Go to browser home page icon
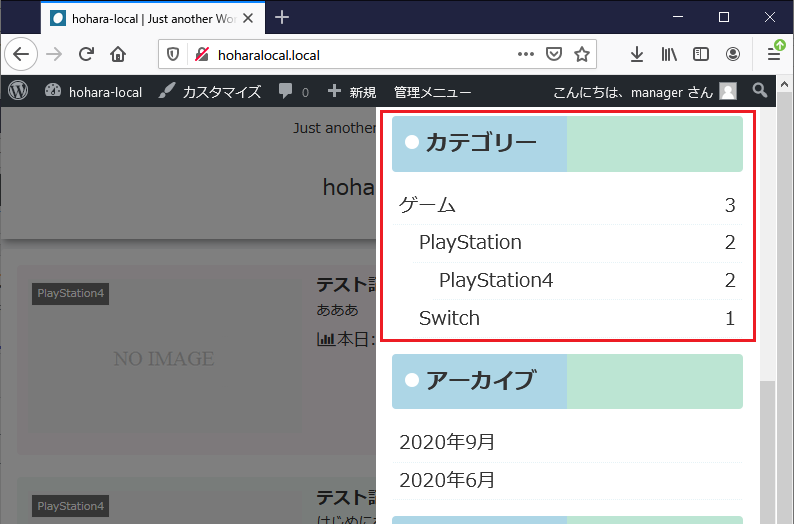The width and height of the screenshot is (794, 524). (118, 55)
